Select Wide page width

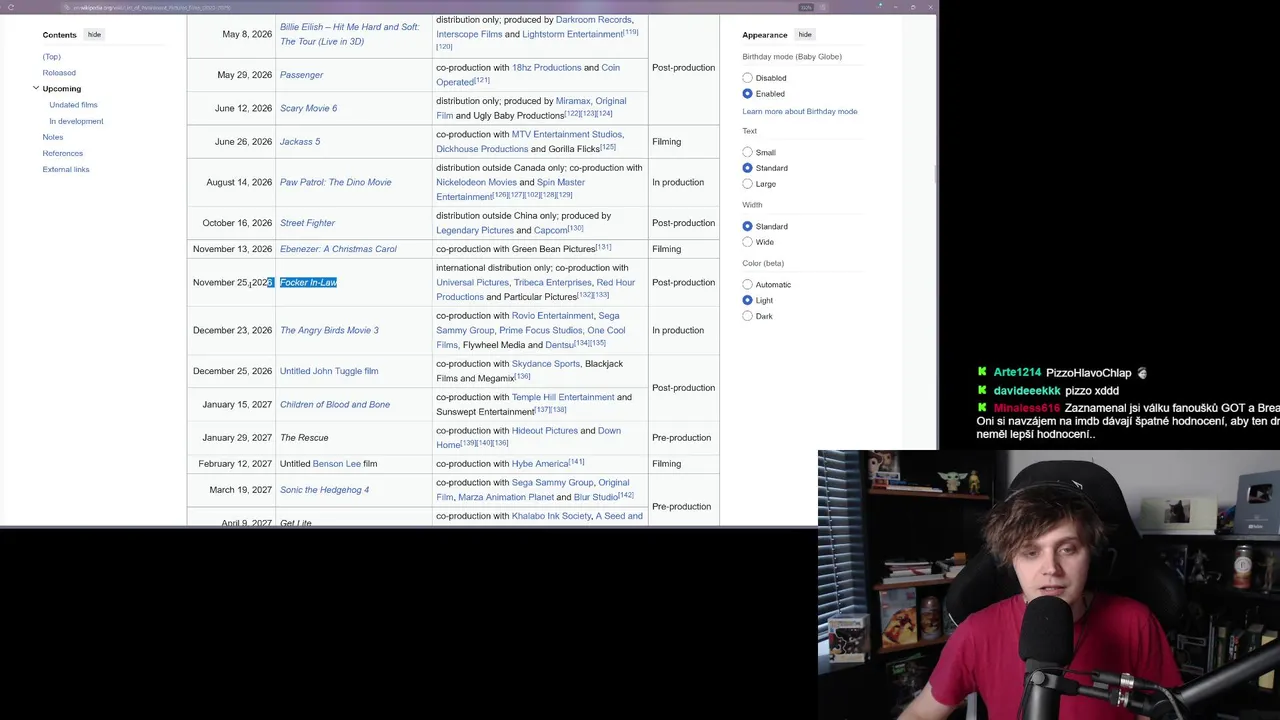(x=747, y=242)
